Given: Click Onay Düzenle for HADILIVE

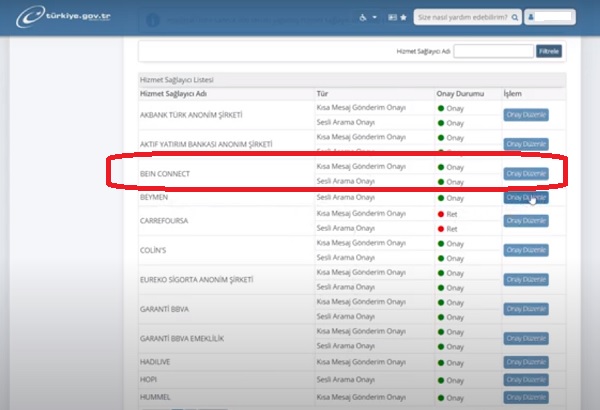Looking at the screenshot, I should point(526,362).
